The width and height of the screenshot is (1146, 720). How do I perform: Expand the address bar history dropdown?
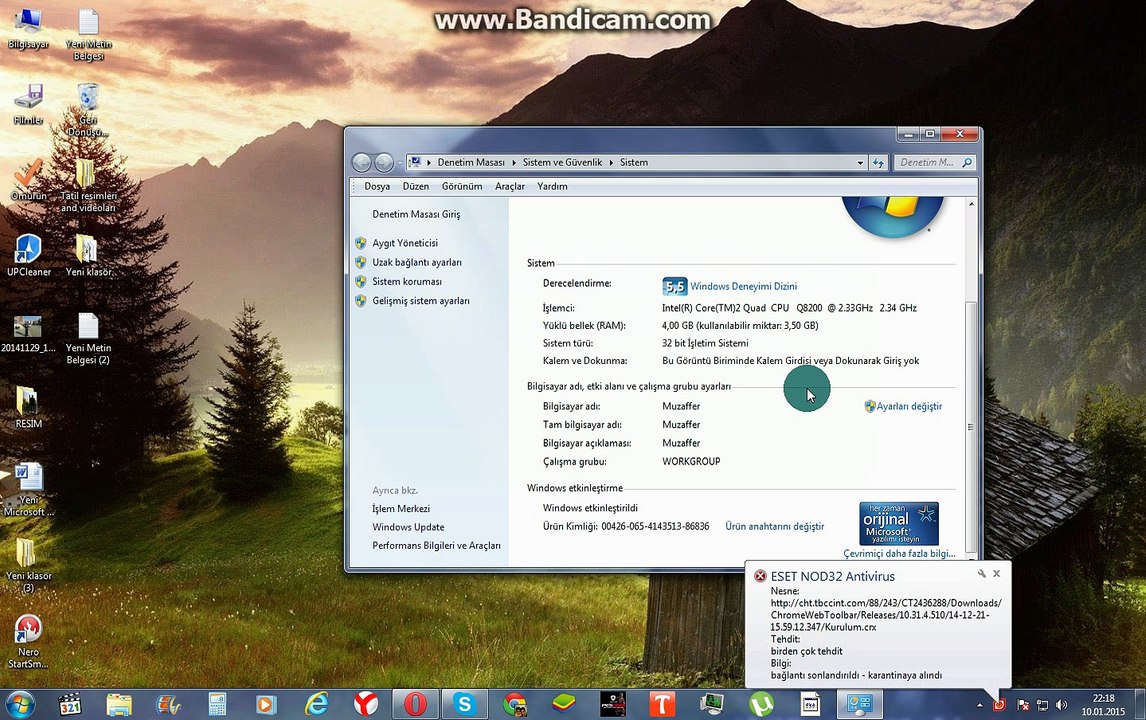(860, 163)
